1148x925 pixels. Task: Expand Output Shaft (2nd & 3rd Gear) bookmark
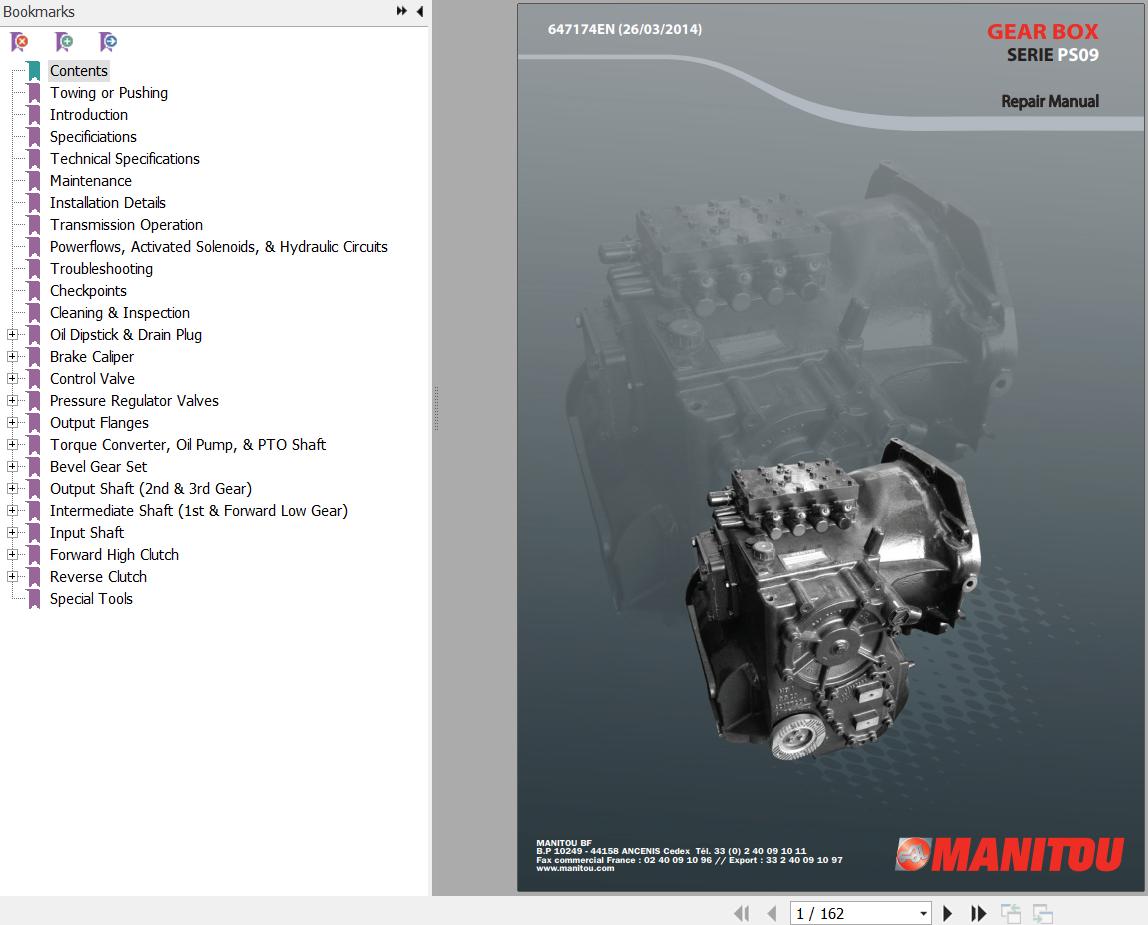[12, 488]
